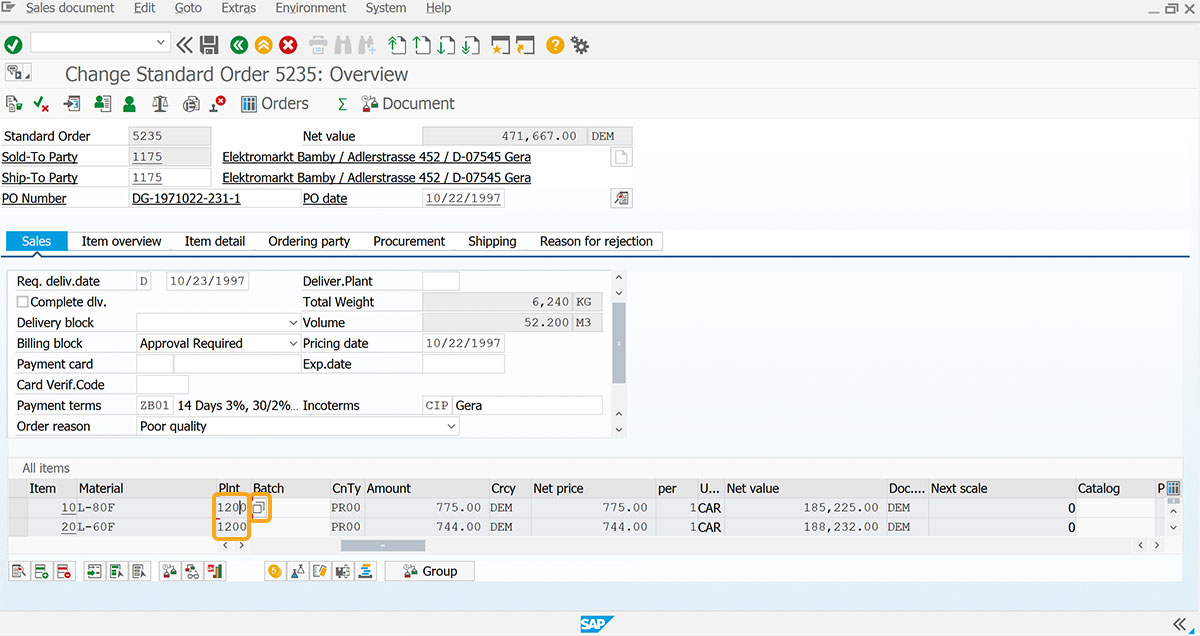The height and width of the screenshot is (636, 1200).
Task: Click the First Page icon
Action: [397, 44]
